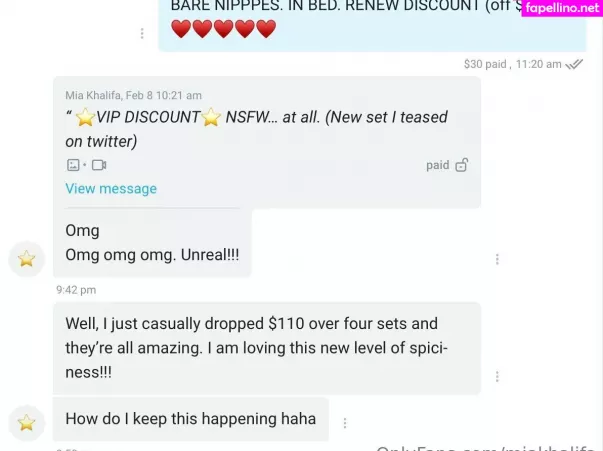
Task: Open options menu beside 'Omg omg omg. Unreal!!!' message
Action: pyautogui.click(x=497, y=260)
